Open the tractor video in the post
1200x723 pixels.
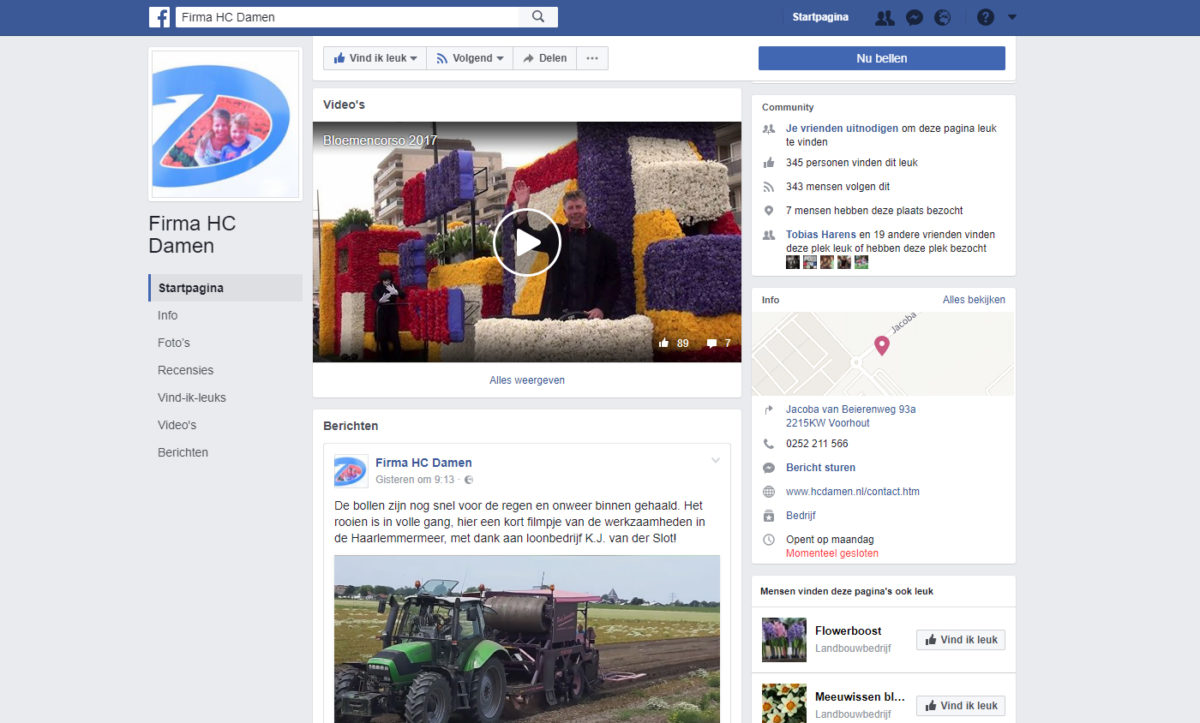tap(527, 639)
